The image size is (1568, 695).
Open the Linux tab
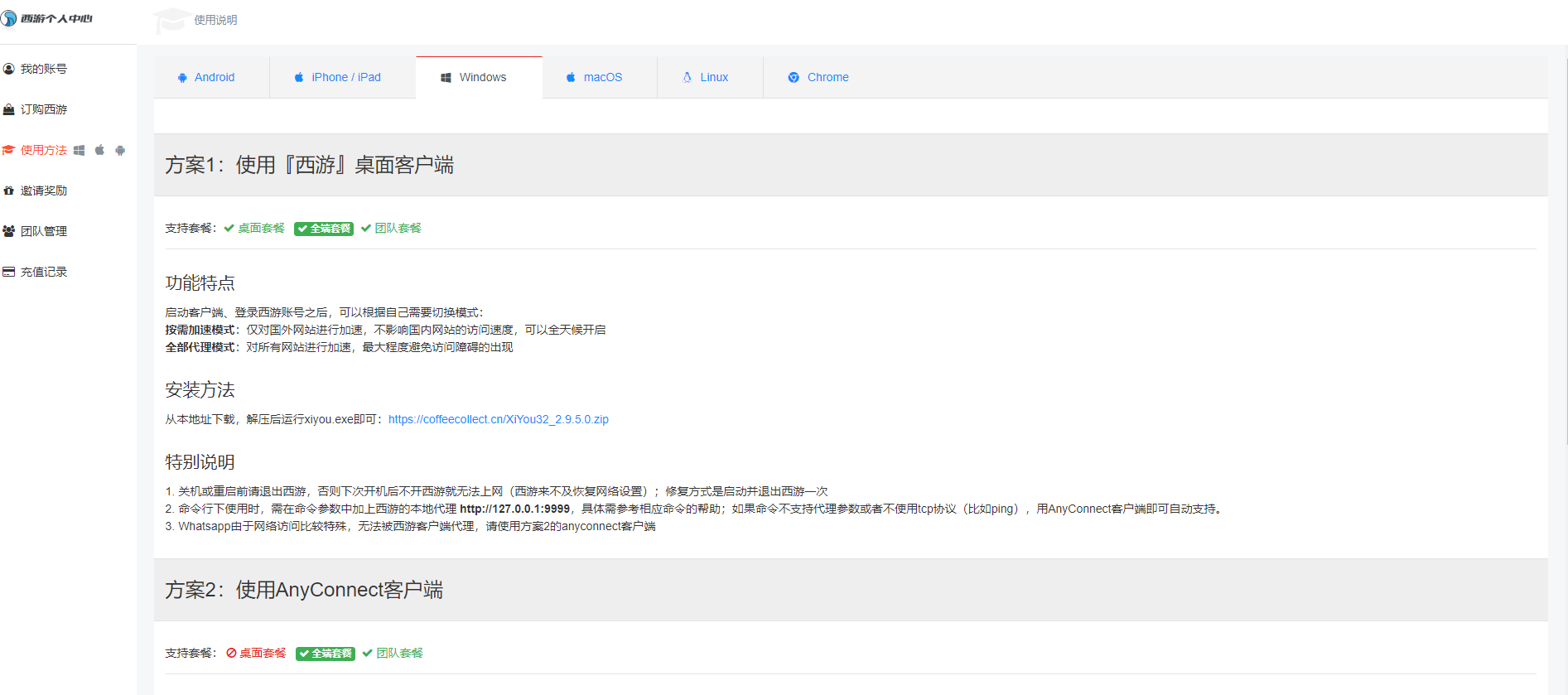tap(710, 77)
